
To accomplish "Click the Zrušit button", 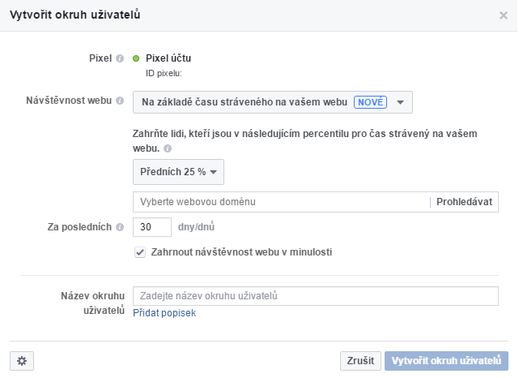I will 360,361.
